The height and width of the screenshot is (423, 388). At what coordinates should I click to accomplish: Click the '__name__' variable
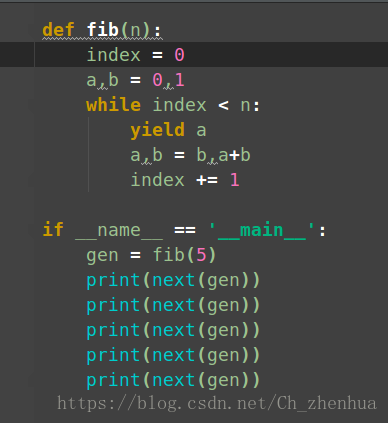pos(119,231)
